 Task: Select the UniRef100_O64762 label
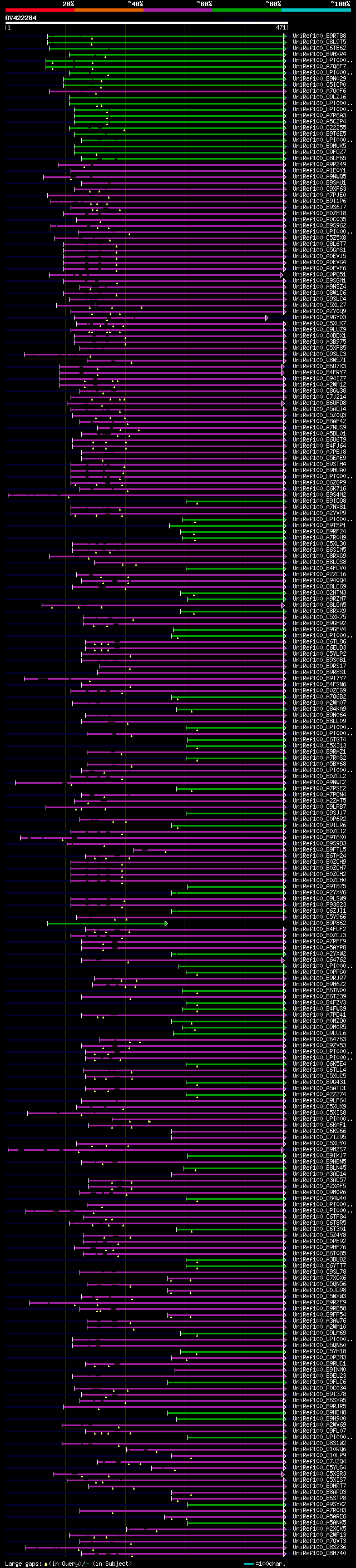[319, 959]
